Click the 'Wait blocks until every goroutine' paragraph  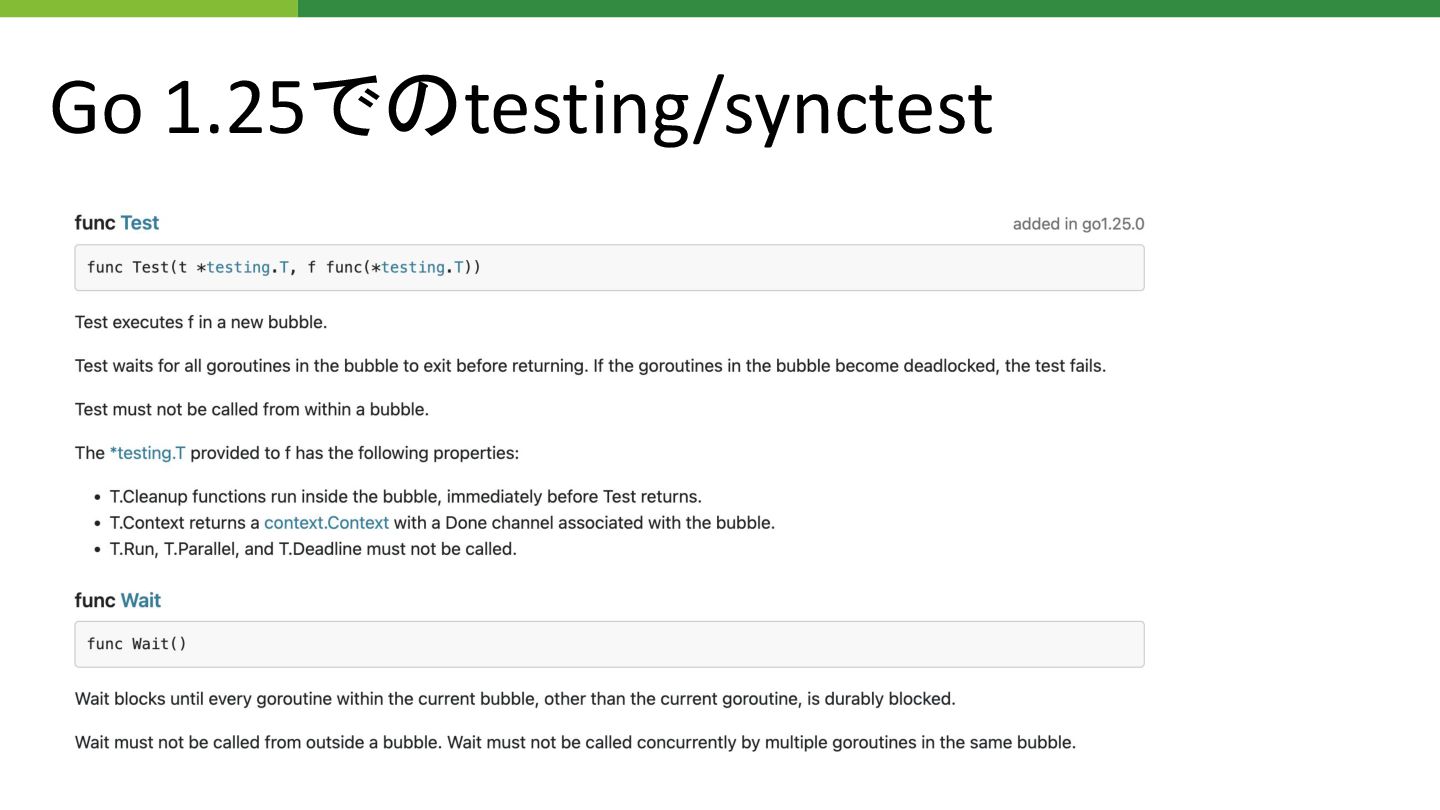tap(515, 699)
